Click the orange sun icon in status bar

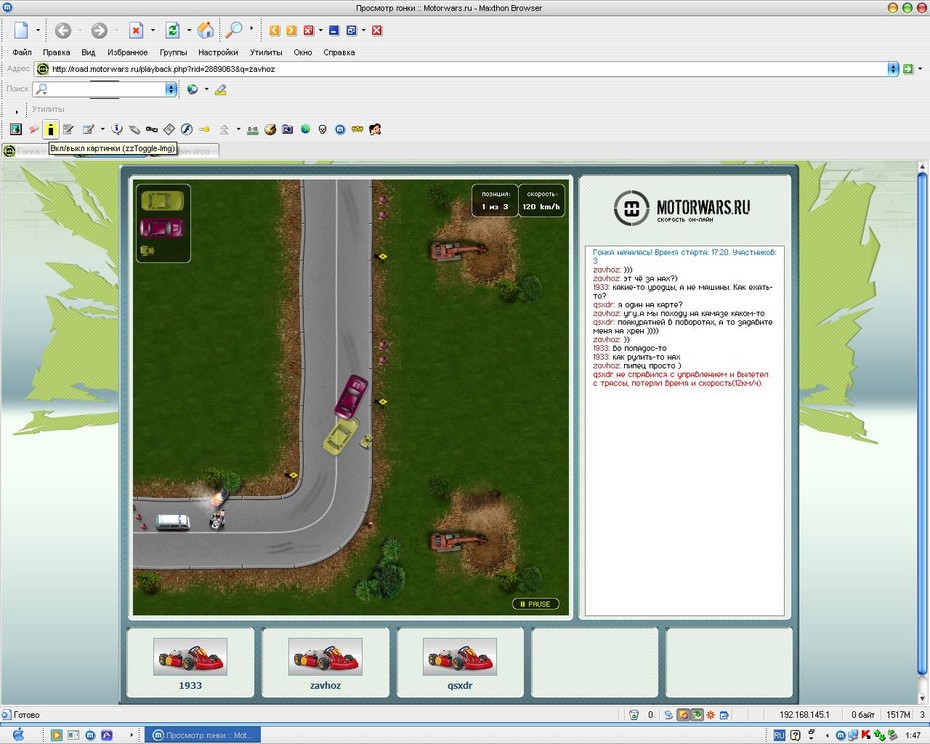711,715
